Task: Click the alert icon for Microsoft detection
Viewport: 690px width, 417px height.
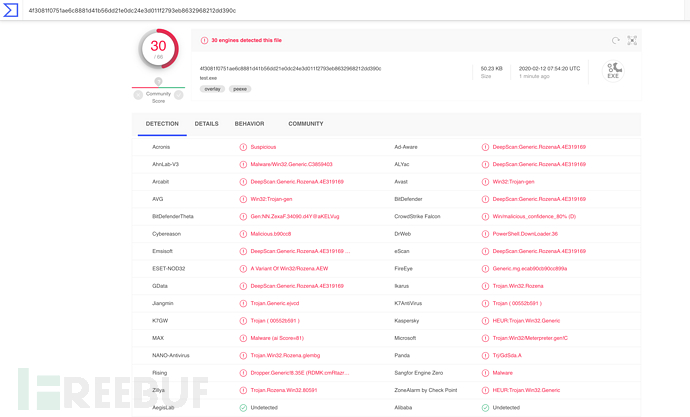Action: click(485, 338)
